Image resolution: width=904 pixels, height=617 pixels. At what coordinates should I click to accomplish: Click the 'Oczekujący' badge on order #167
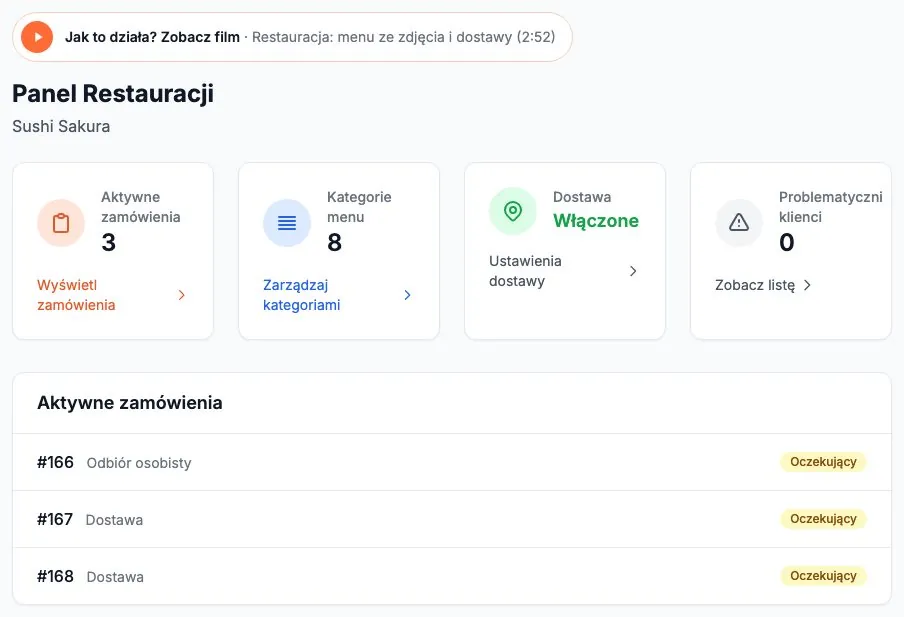(823, 519)
